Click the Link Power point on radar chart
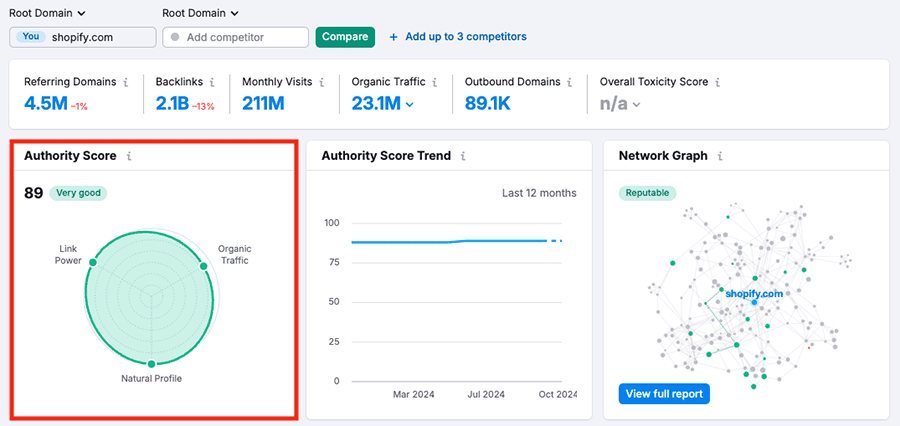Viewport: 900px width, 426px height. [93, 262]
